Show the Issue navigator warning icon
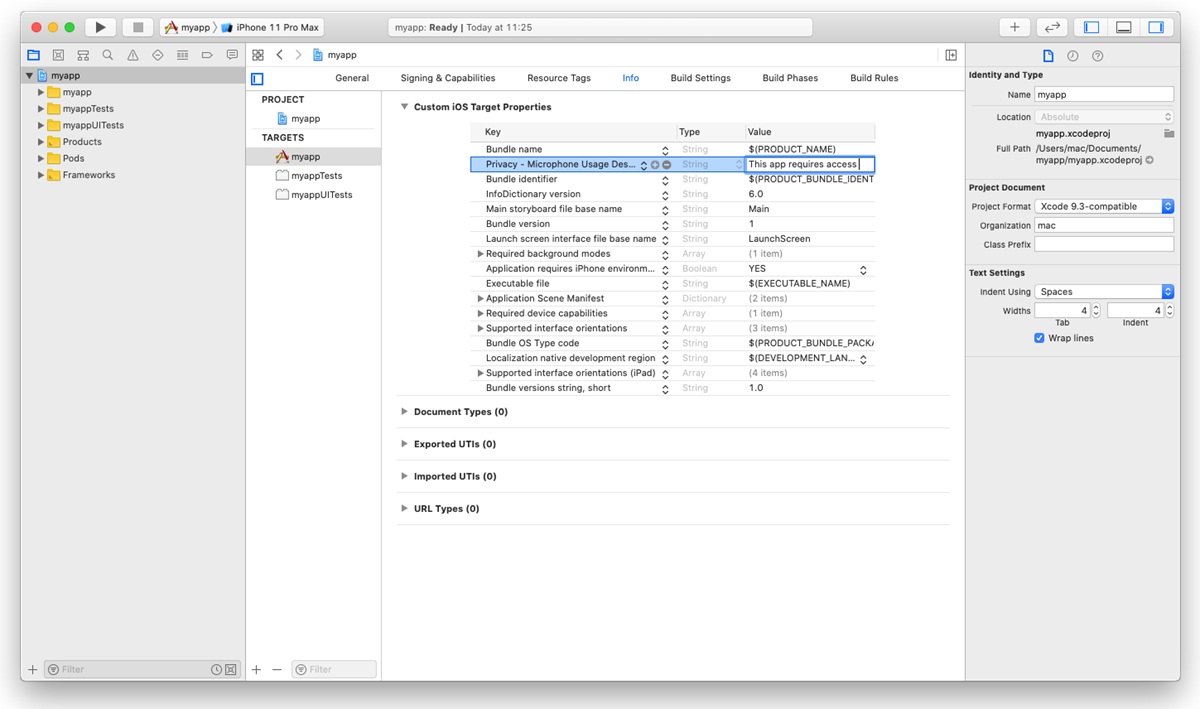Screen dimensions: 1200x709 [x=132, y=55]
